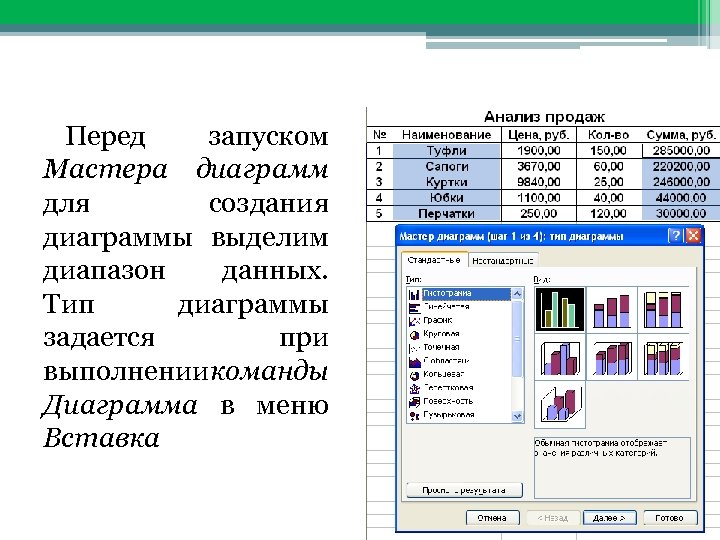720x540 pixels.
Task: Choose the 100% stacked histogram subtype
Action: coord(664,309)
